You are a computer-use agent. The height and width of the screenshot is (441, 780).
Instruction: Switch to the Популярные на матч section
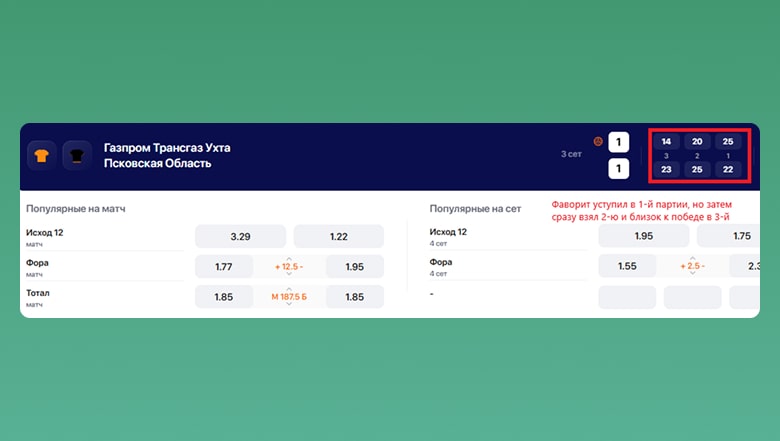[x=82, y=209]
